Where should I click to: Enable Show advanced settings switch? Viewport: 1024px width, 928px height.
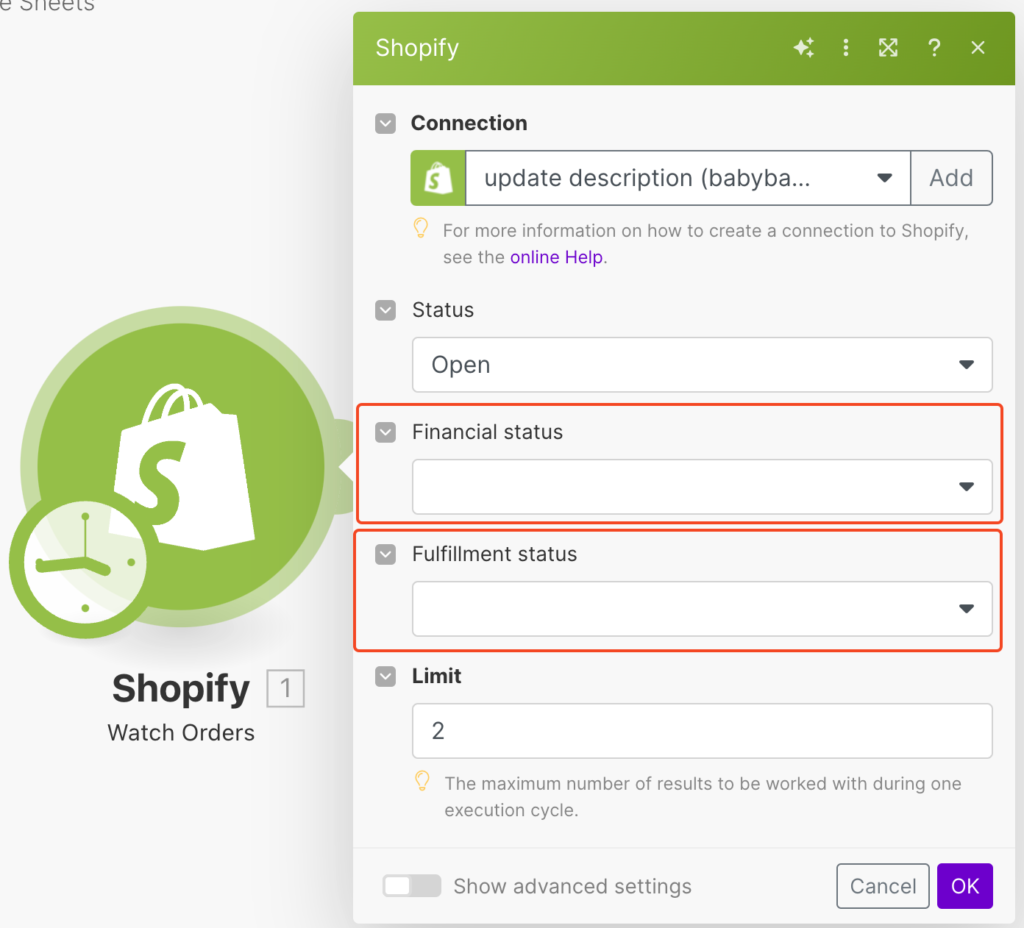click(411, 886)
